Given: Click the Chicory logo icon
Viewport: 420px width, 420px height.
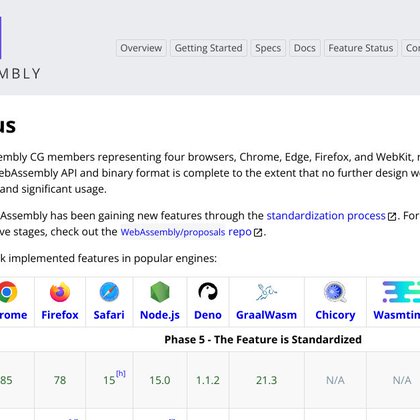Looking at the screenshot, I should coord(335,292).
